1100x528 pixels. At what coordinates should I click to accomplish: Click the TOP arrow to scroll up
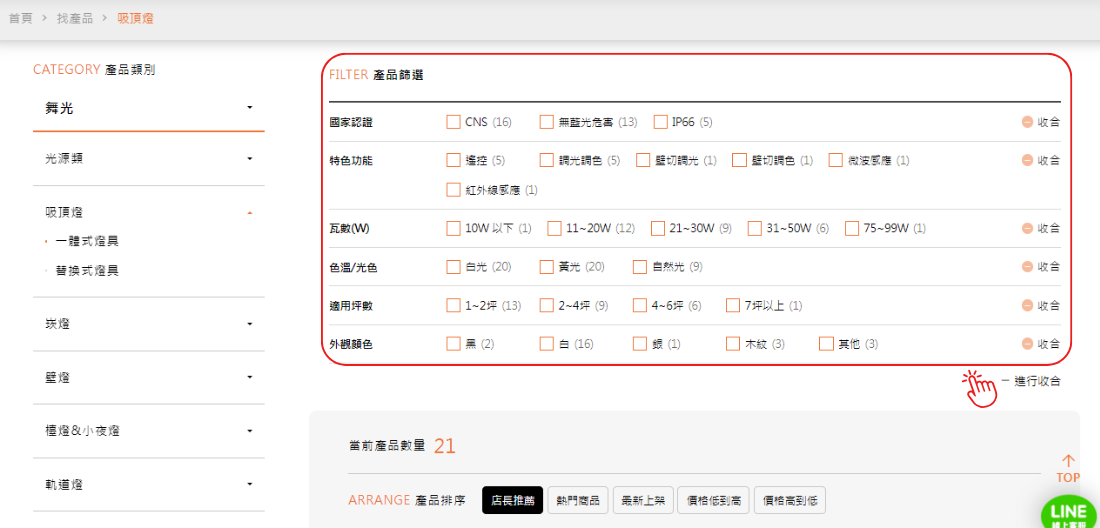click(x=1068, y=468)
